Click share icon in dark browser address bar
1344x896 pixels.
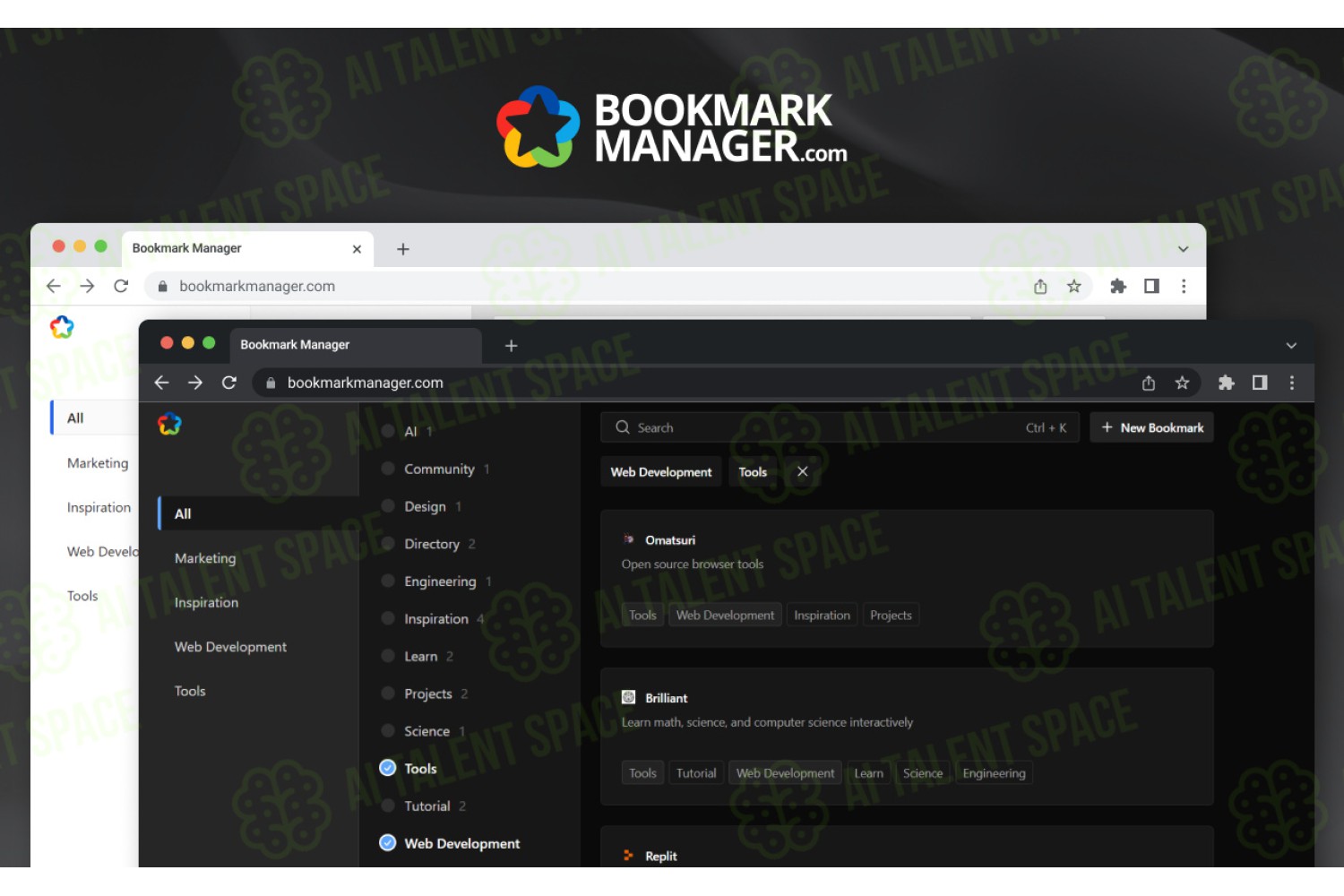[1149, 383]
